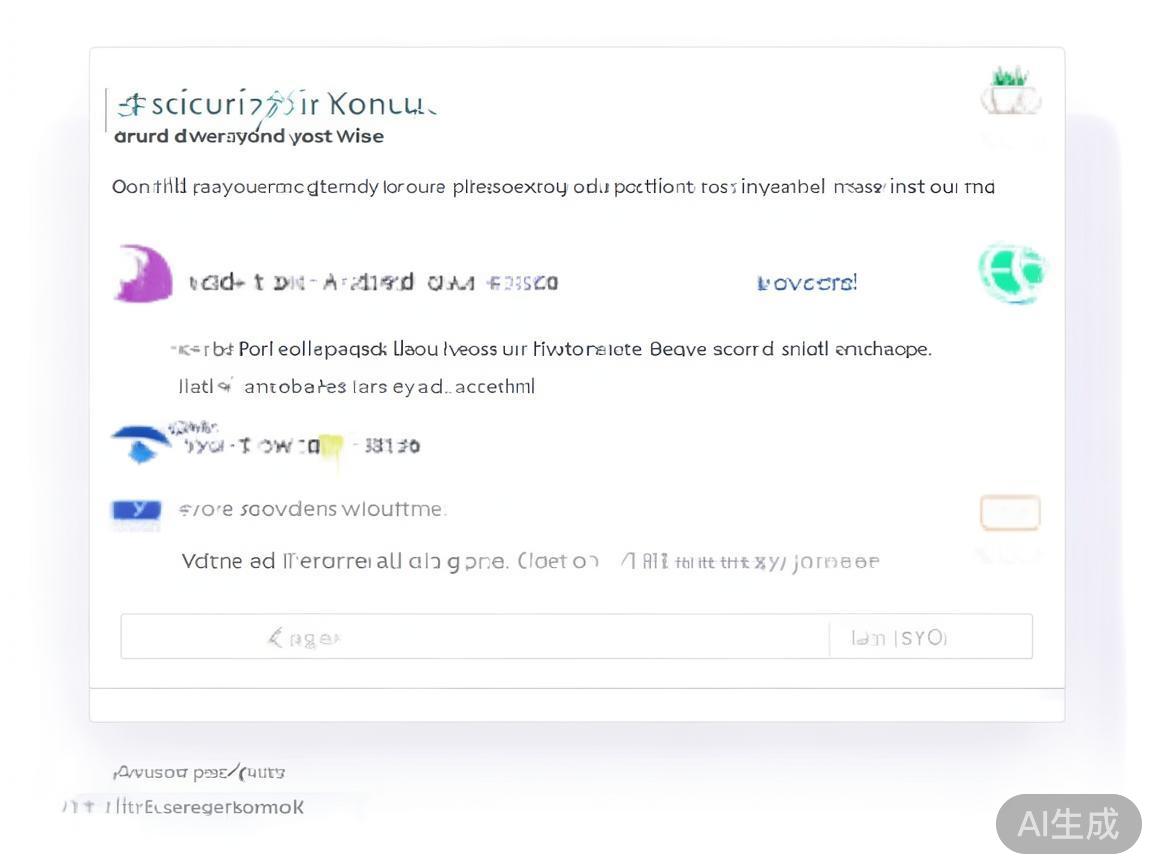Select the row beside the purple icon

click(x=373, y=283)
